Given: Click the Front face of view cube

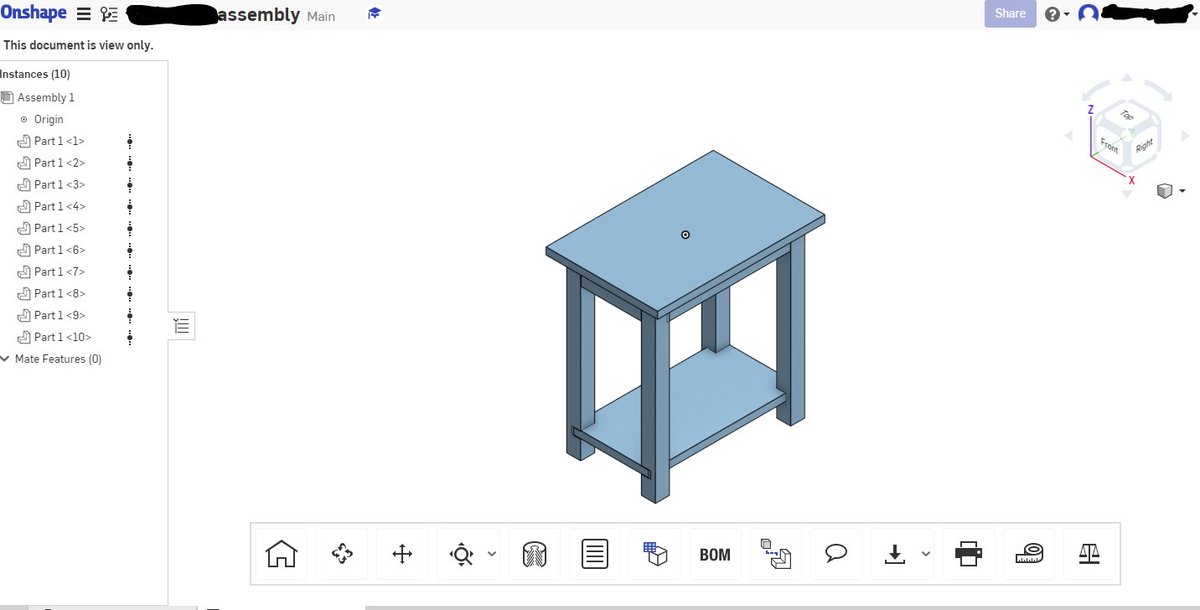Looking at the screenshot, I should click(1110, 146).
